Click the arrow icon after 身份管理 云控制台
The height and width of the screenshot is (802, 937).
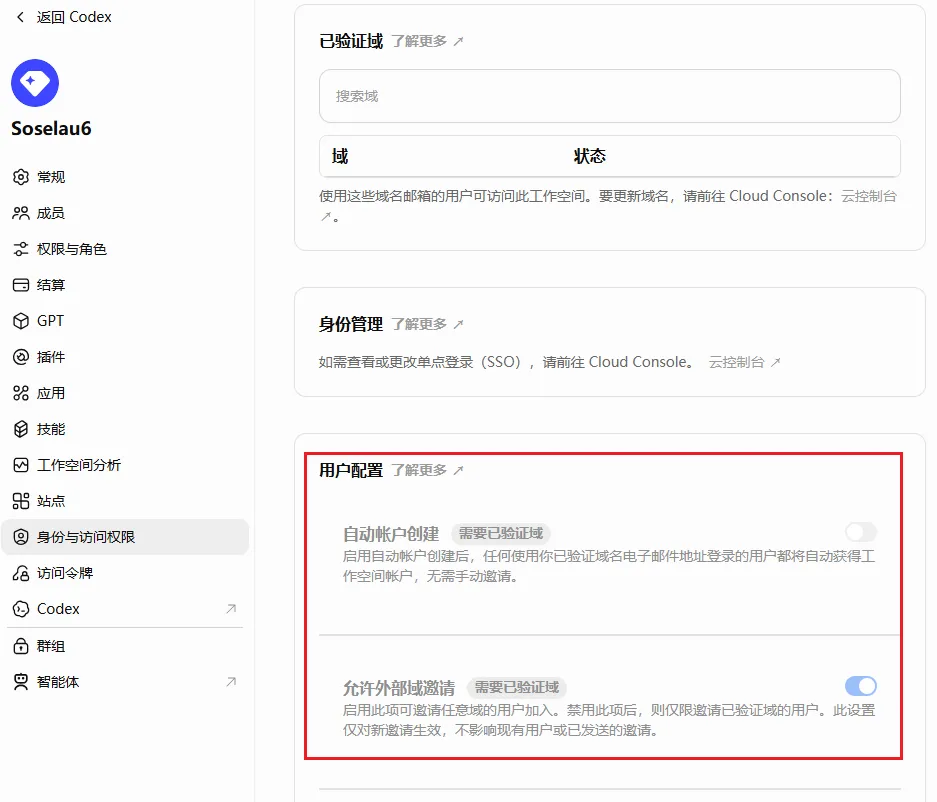pos(776,362)
